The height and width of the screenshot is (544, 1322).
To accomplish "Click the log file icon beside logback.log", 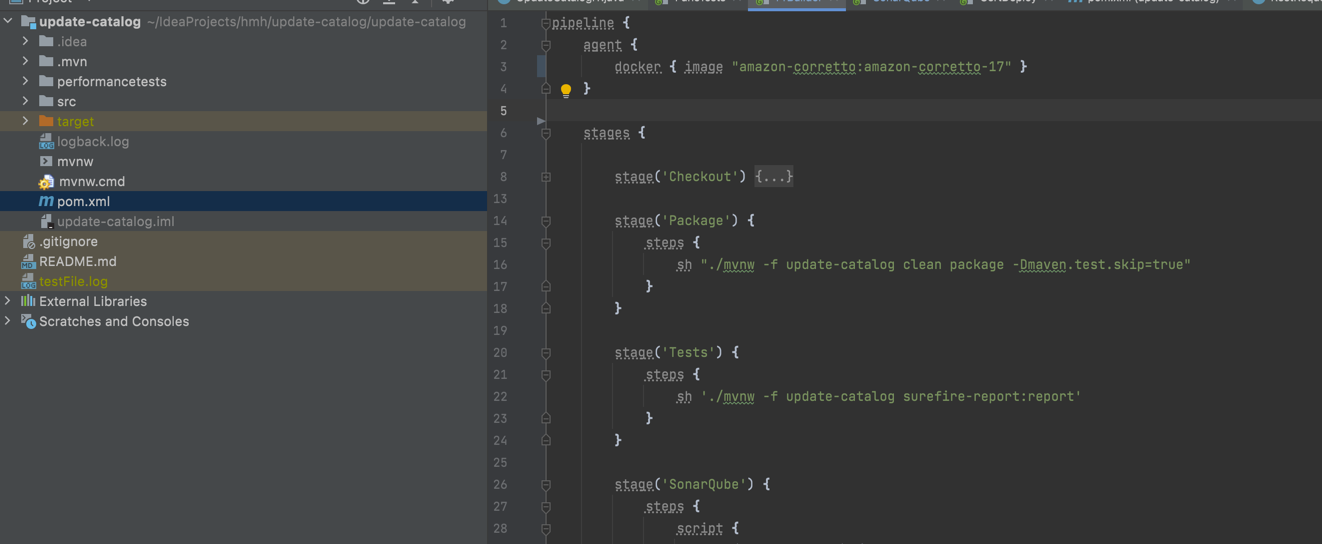I will (x=46, y=141).
